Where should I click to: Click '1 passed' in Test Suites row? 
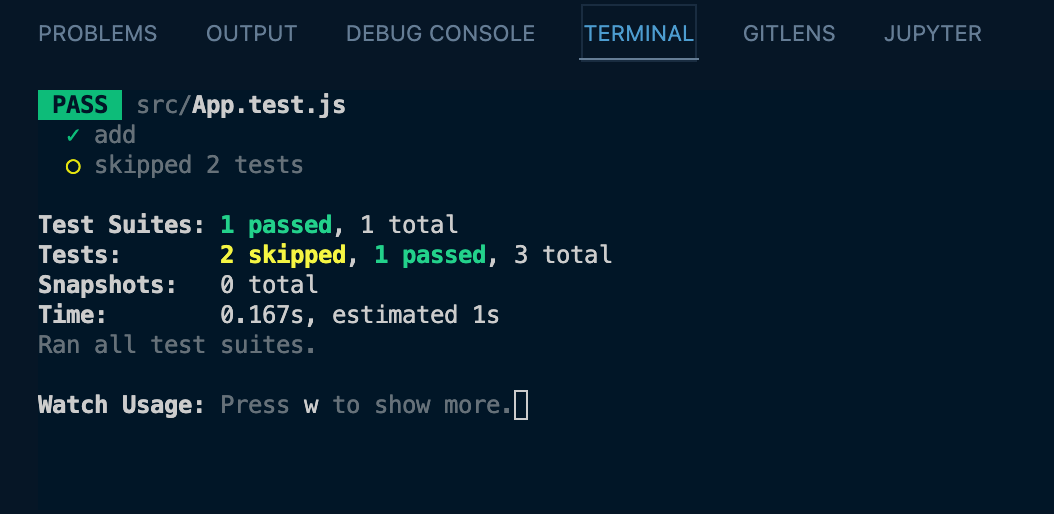pyautogui.click(x=275, y=225)
